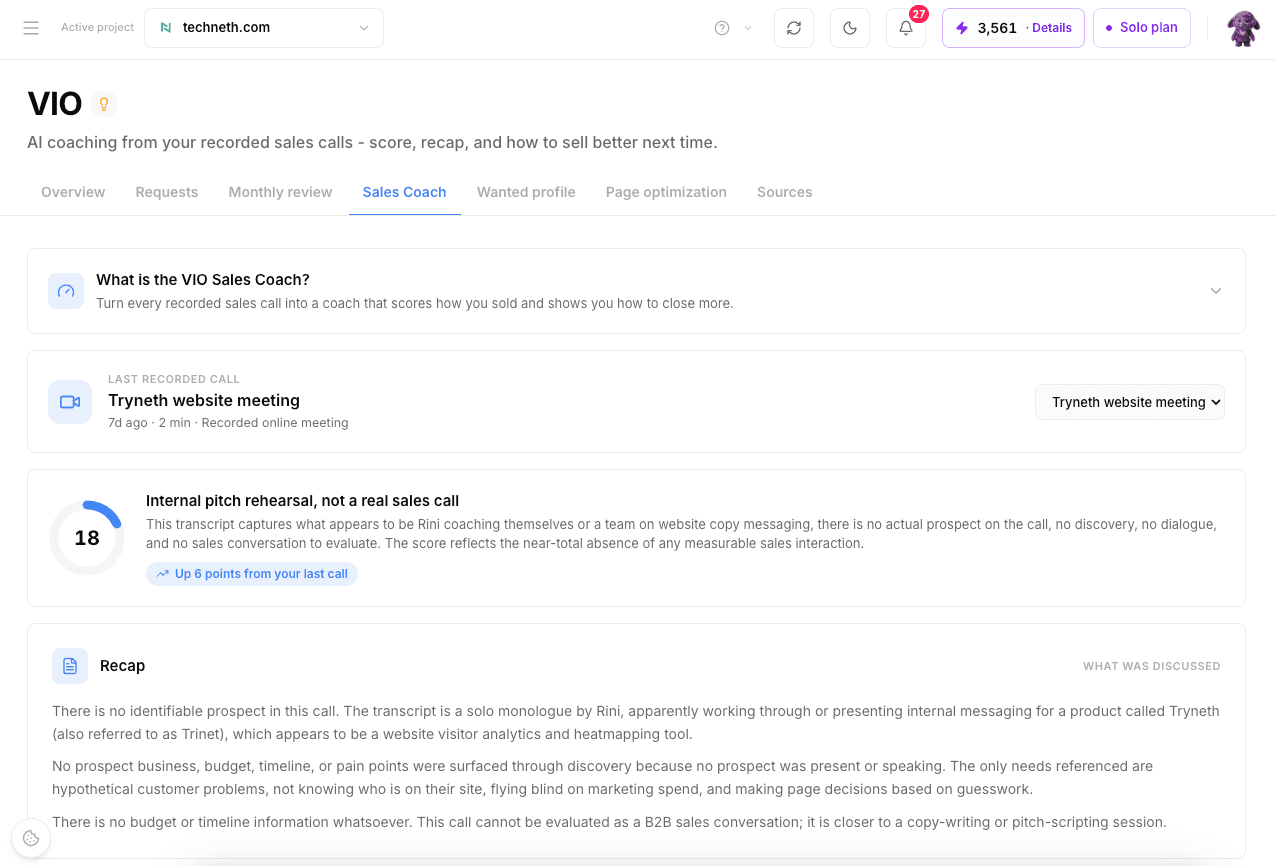Expand the chevron beside the help icon
Viewport: 1276px width, 866px height.
pyautogui.click(x=748, y=28)
